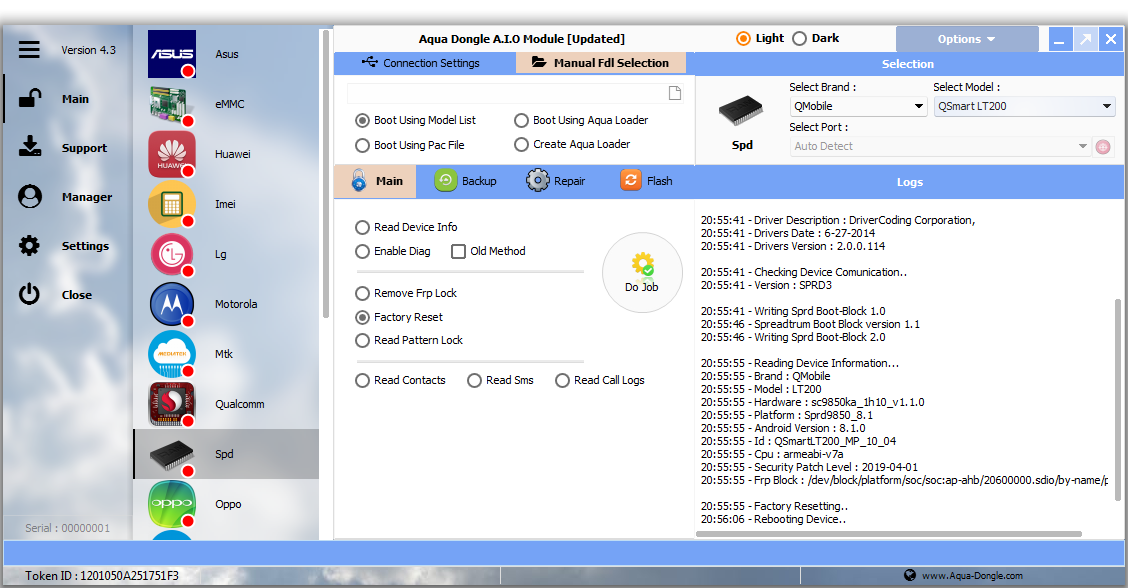Select the Oppo brand icon
Viewport: 1128px width, 588px height.
click(x=172, y=505)
